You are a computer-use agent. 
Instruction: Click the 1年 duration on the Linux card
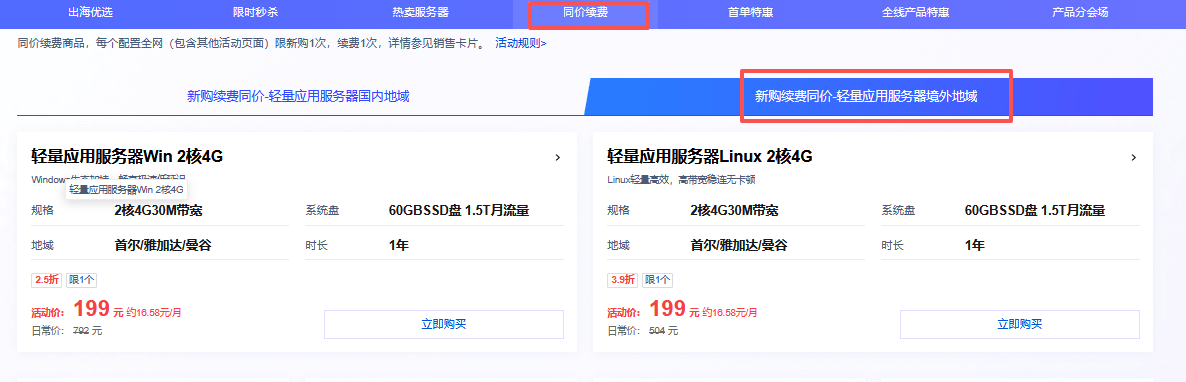point(975,245)
